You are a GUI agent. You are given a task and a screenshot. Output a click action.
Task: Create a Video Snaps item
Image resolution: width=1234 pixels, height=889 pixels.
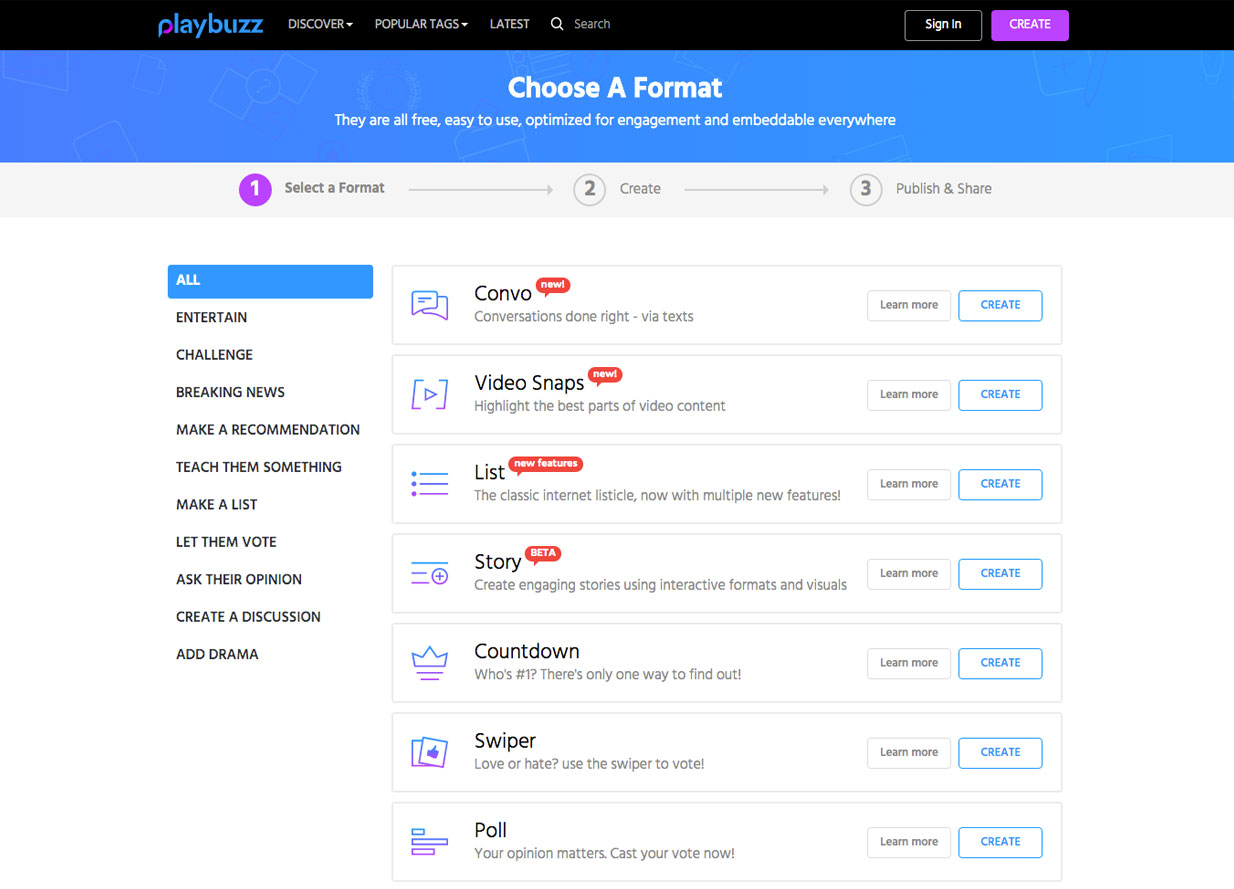click(x=1000, y=395)
